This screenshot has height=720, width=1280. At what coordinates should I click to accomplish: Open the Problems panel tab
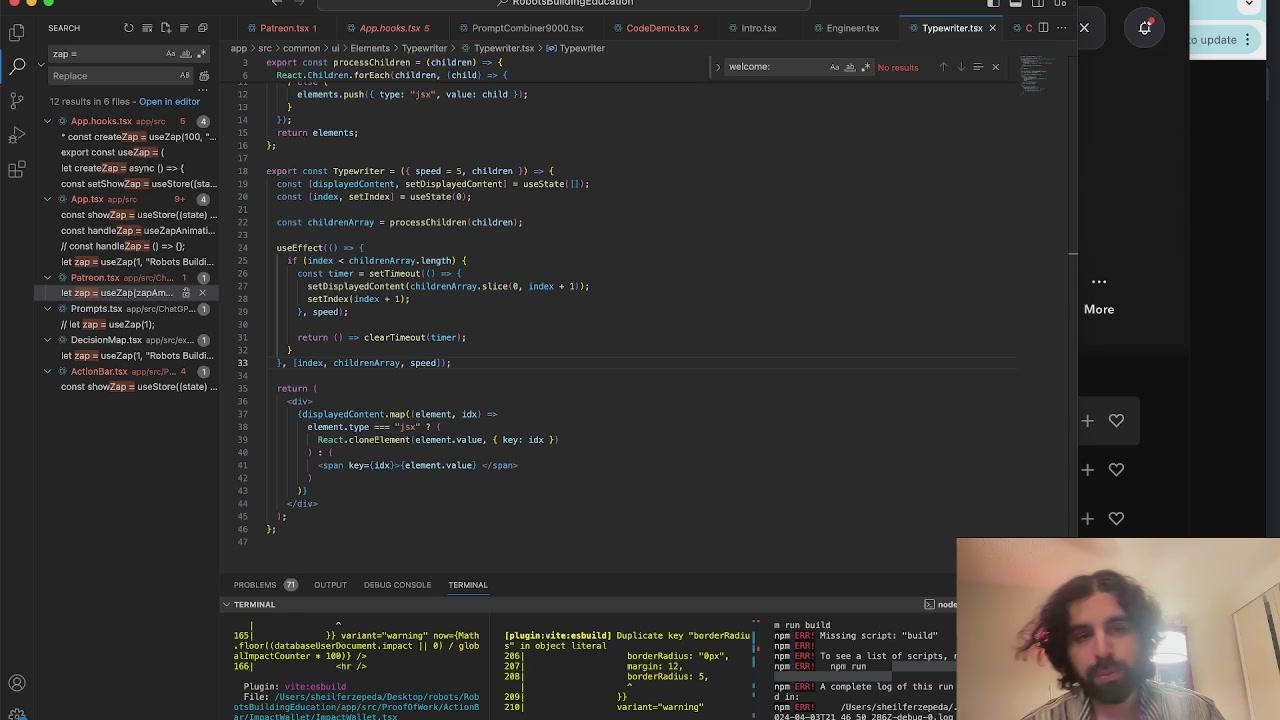[x=255, y=585]
